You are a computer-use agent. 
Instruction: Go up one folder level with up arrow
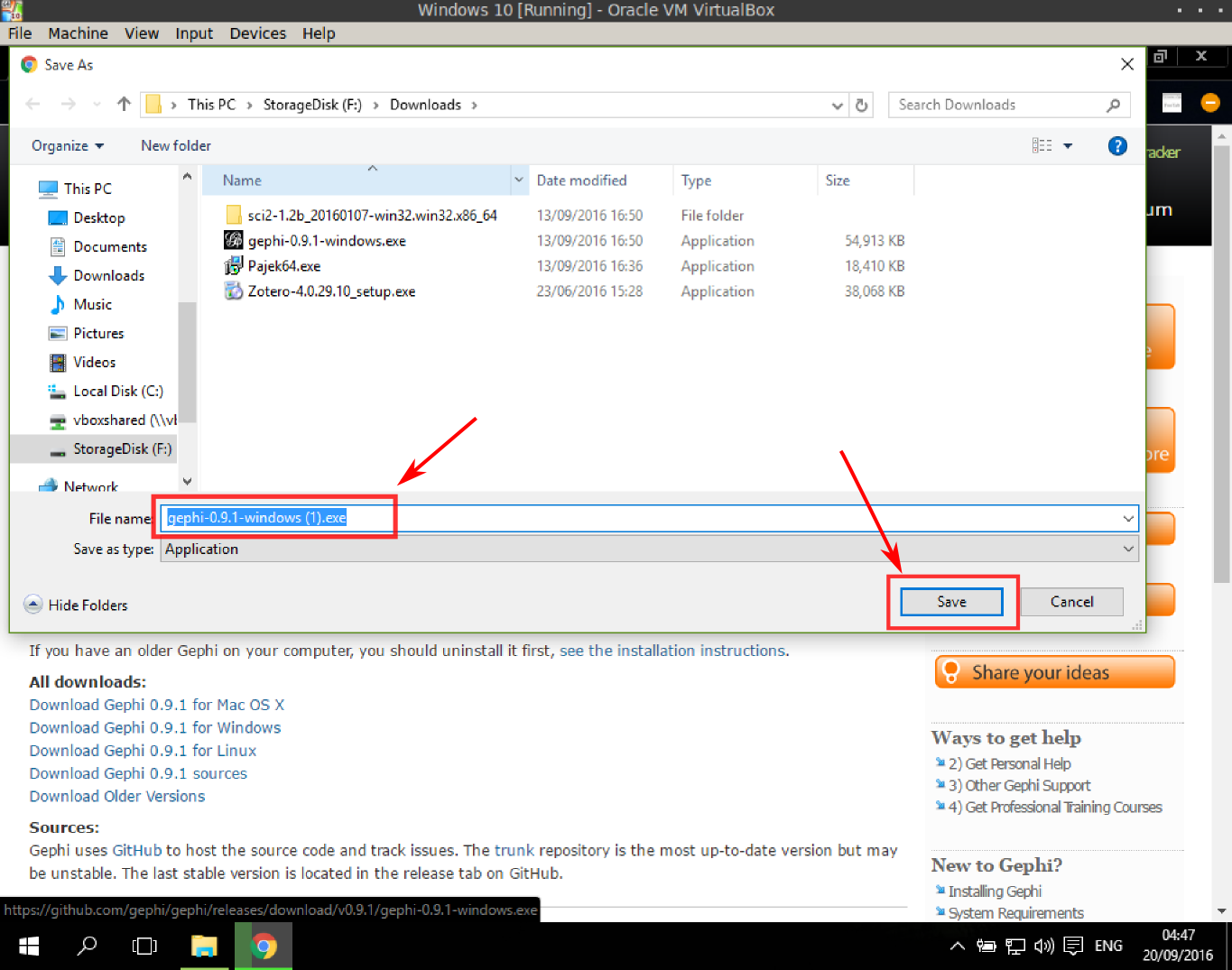coord(124,104)
